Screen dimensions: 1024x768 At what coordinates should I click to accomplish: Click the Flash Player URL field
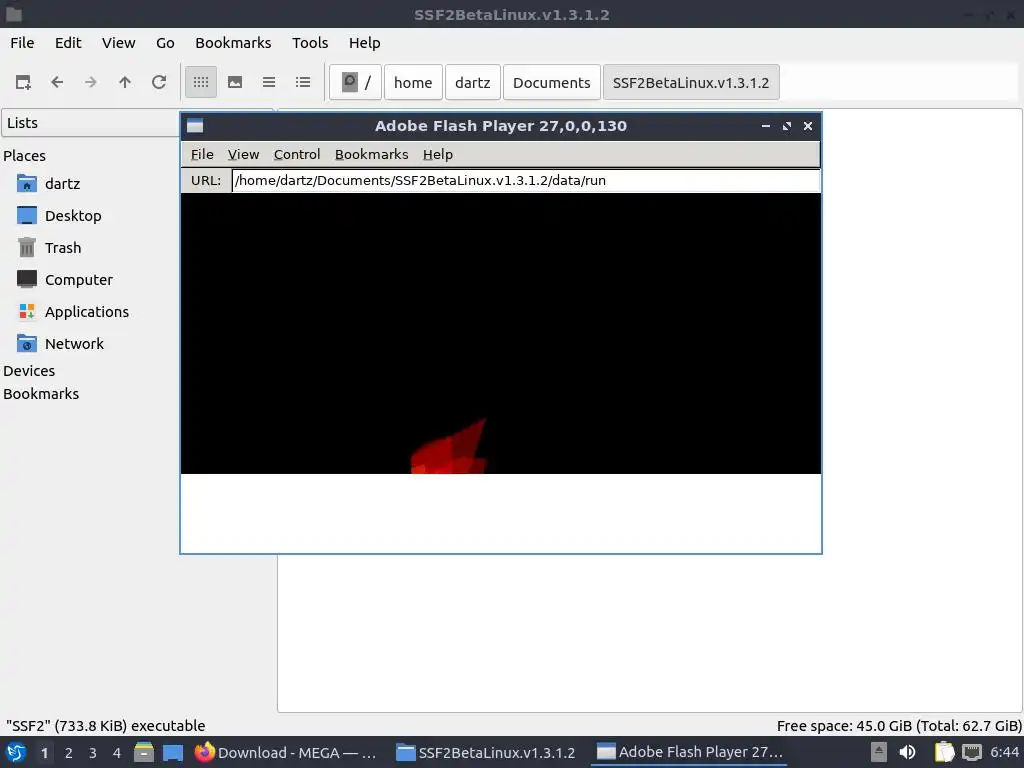526,181
